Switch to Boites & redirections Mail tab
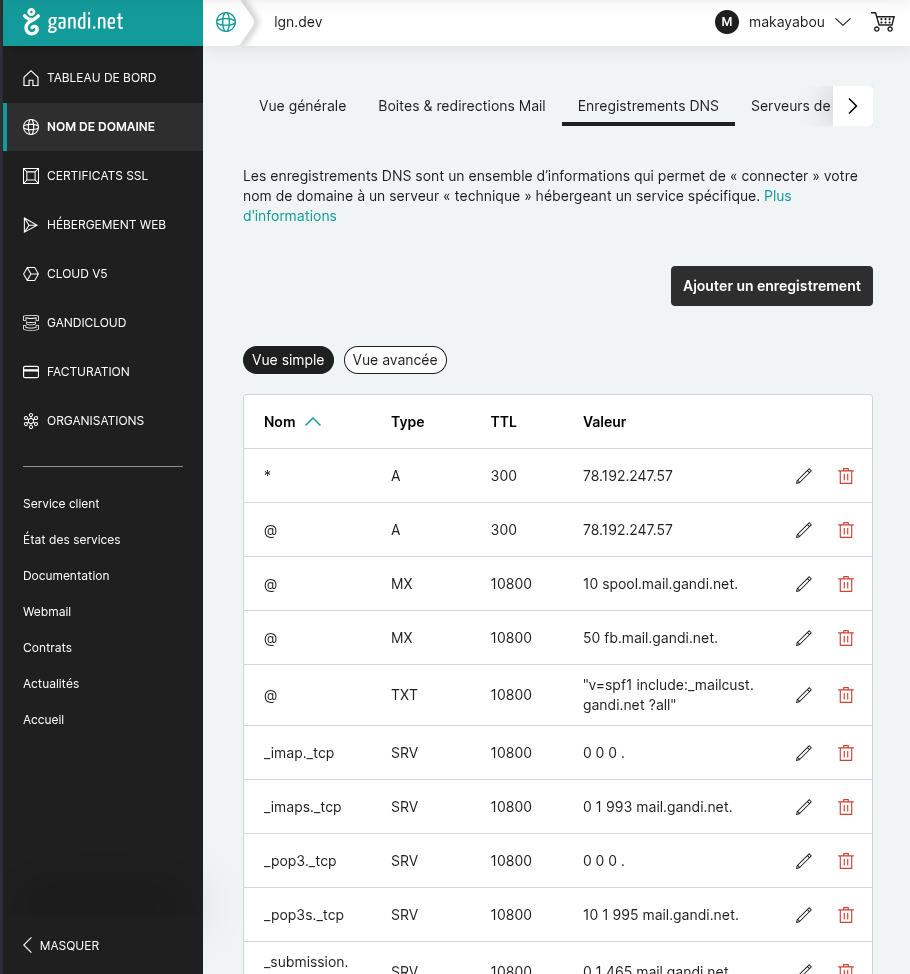The image size is (910, 974). point(462,106)
